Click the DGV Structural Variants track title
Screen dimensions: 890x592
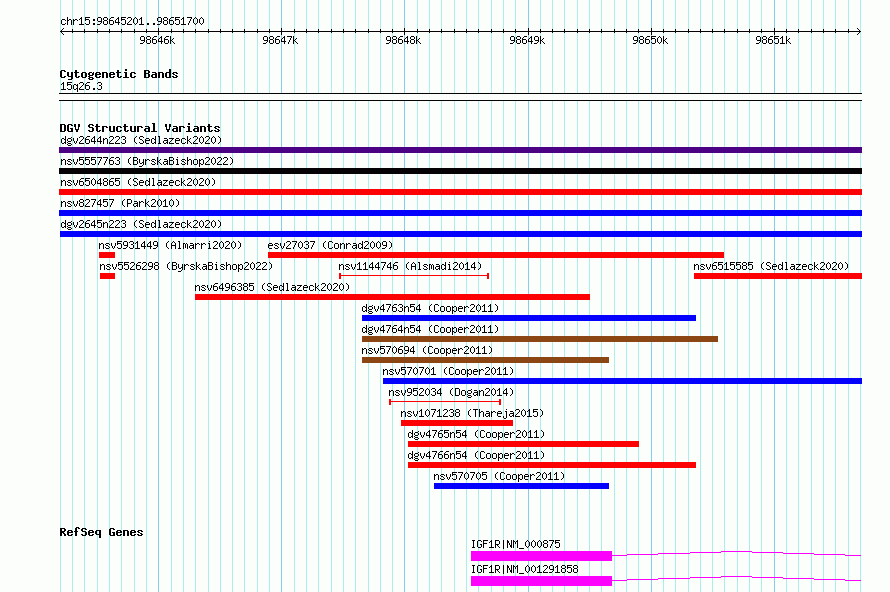point(140,128)
